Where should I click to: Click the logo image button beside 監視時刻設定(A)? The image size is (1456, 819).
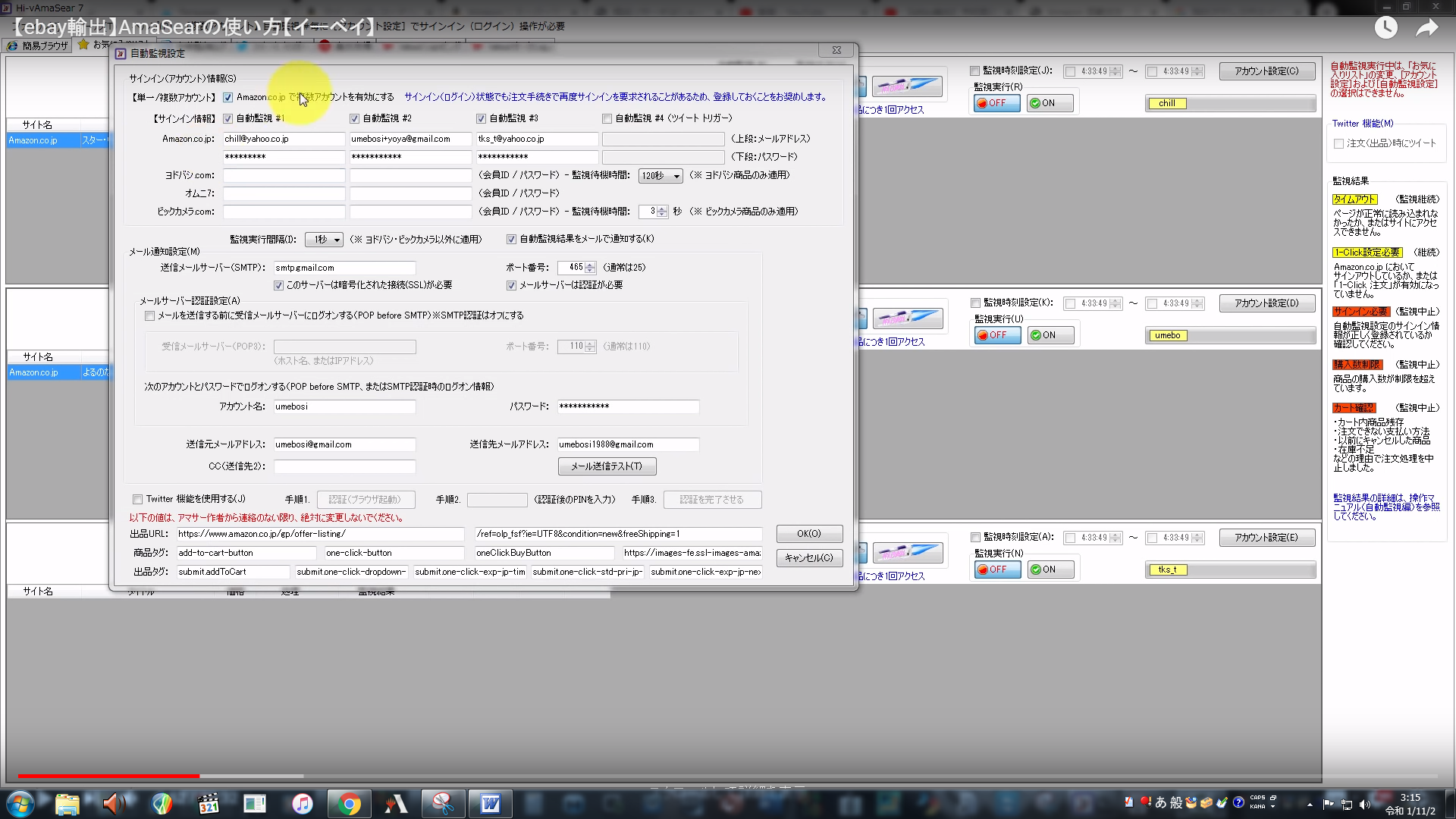pyautogui.click(x=907, y=552)
